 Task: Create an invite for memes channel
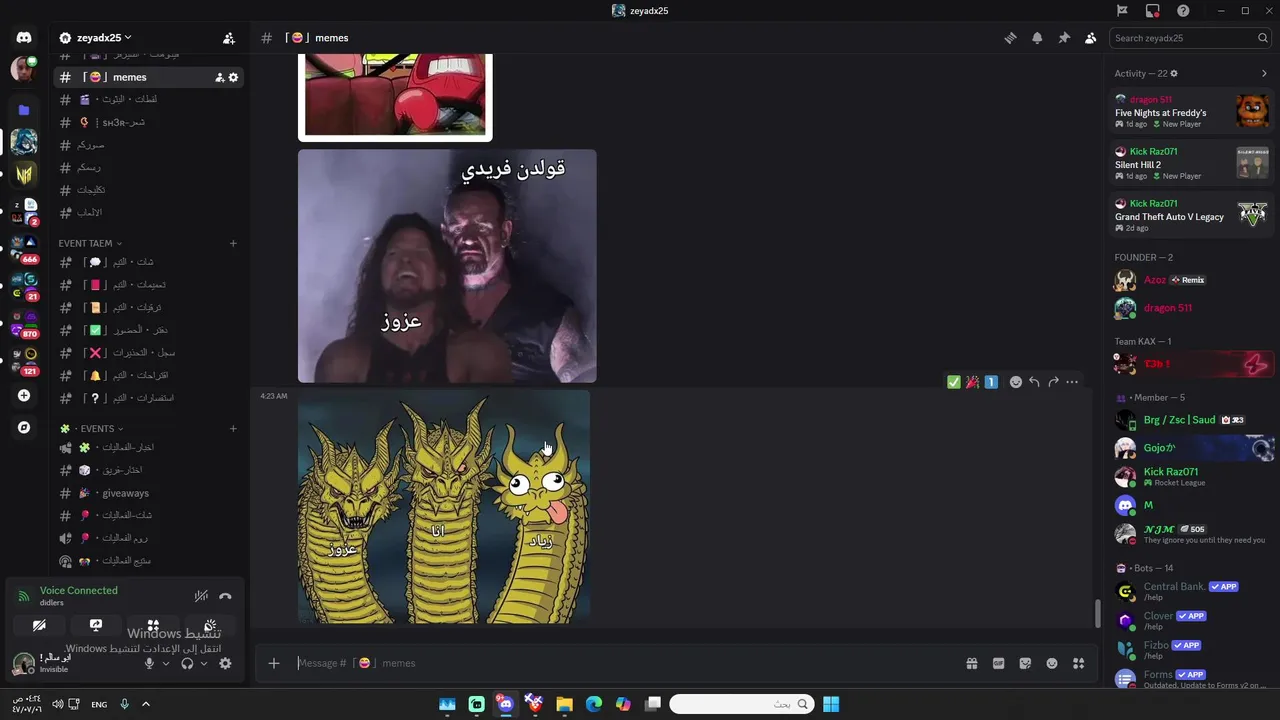click(219, 77)
